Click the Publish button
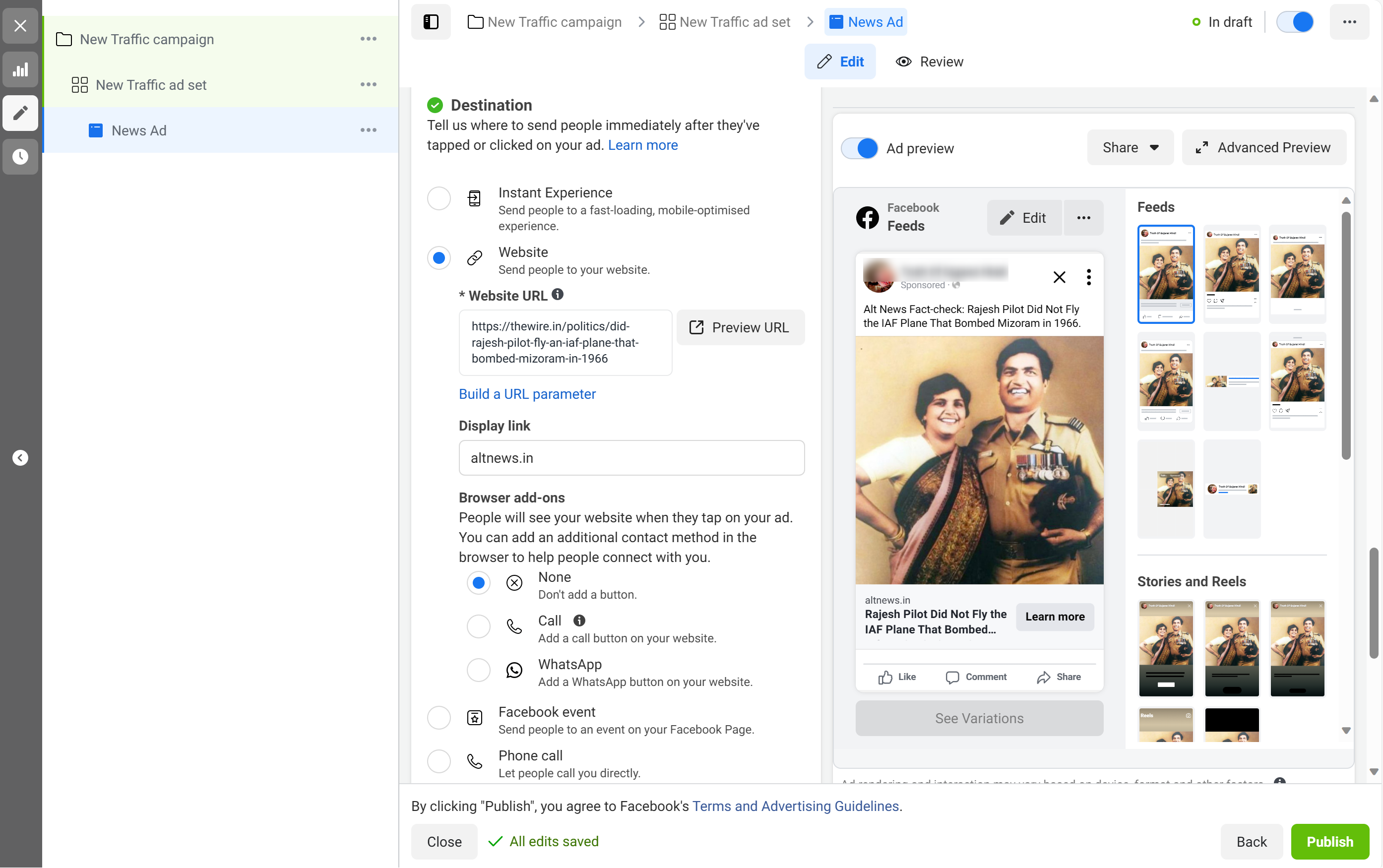 (1330, 842)
